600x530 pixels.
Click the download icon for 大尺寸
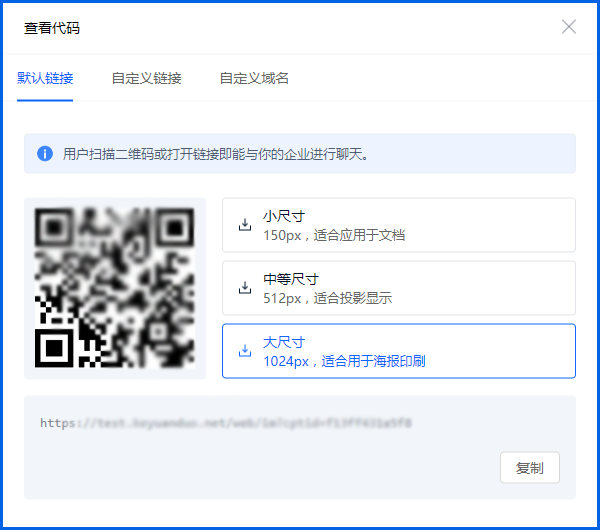click(245, 351)
